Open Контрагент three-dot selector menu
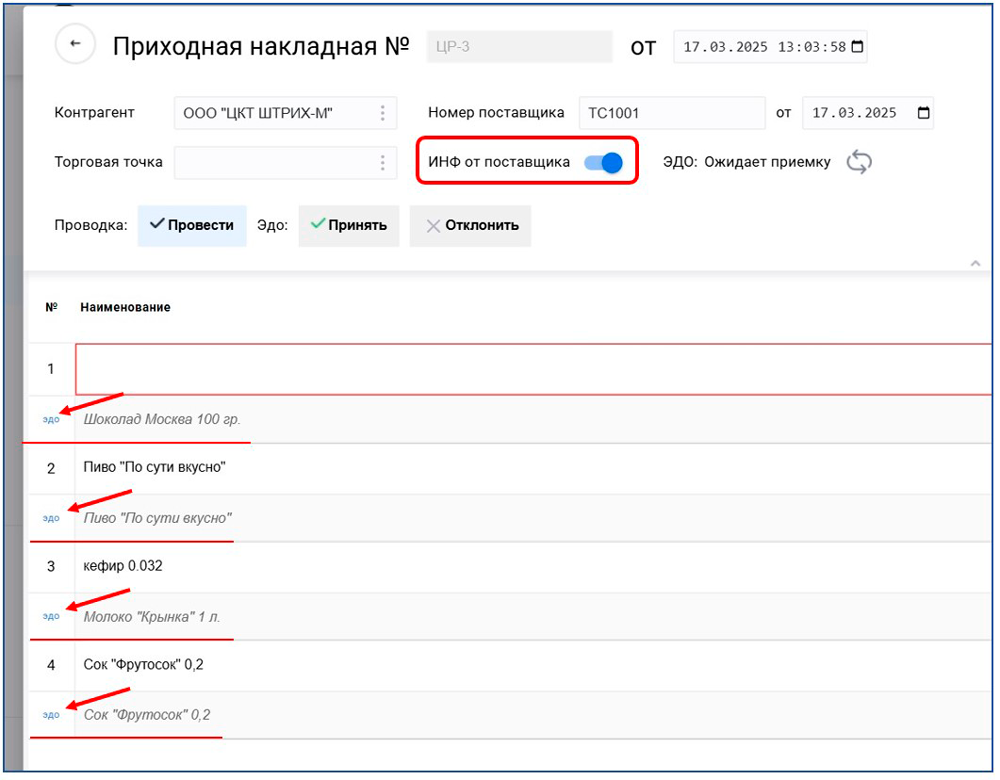Image resolution: width=1000 pixels, height=780 pixels. 382,113
